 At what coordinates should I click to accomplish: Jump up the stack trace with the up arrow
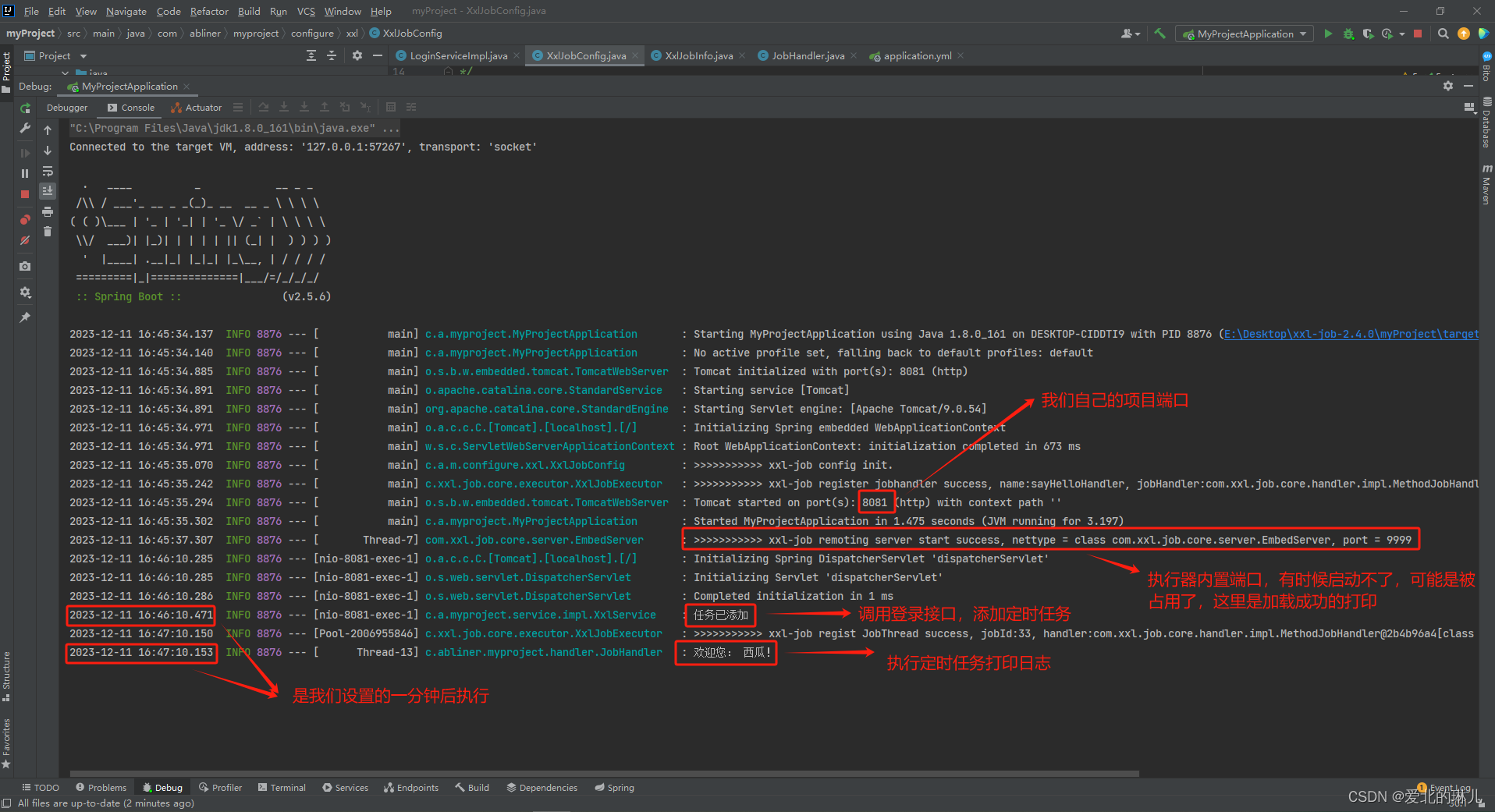pos(48,130)
